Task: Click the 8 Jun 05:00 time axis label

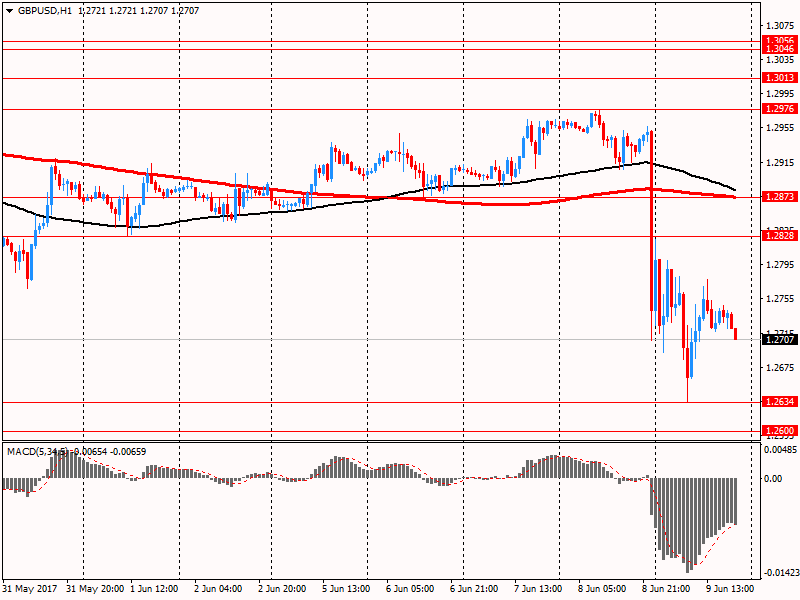Action: (602, 589)
